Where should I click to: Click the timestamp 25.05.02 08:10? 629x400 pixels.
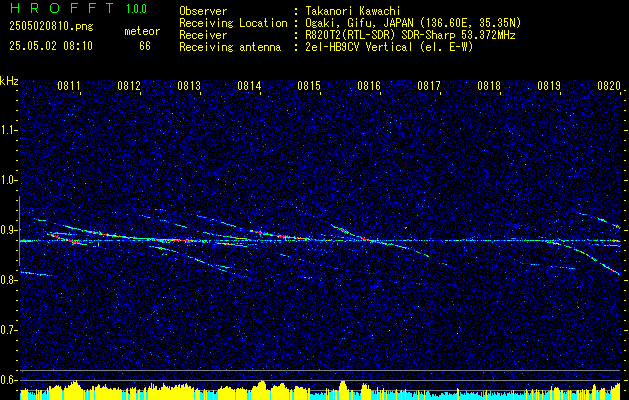click(x=51, y=46)
